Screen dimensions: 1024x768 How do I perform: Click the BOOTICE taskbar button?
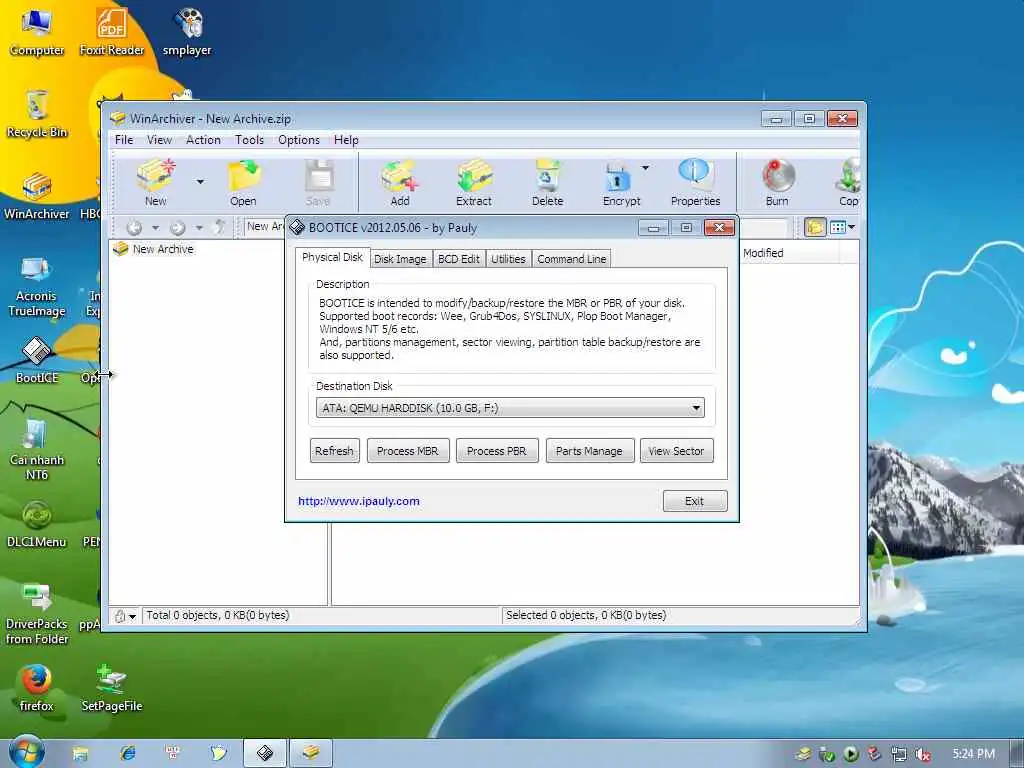click(x=264, y=754)
